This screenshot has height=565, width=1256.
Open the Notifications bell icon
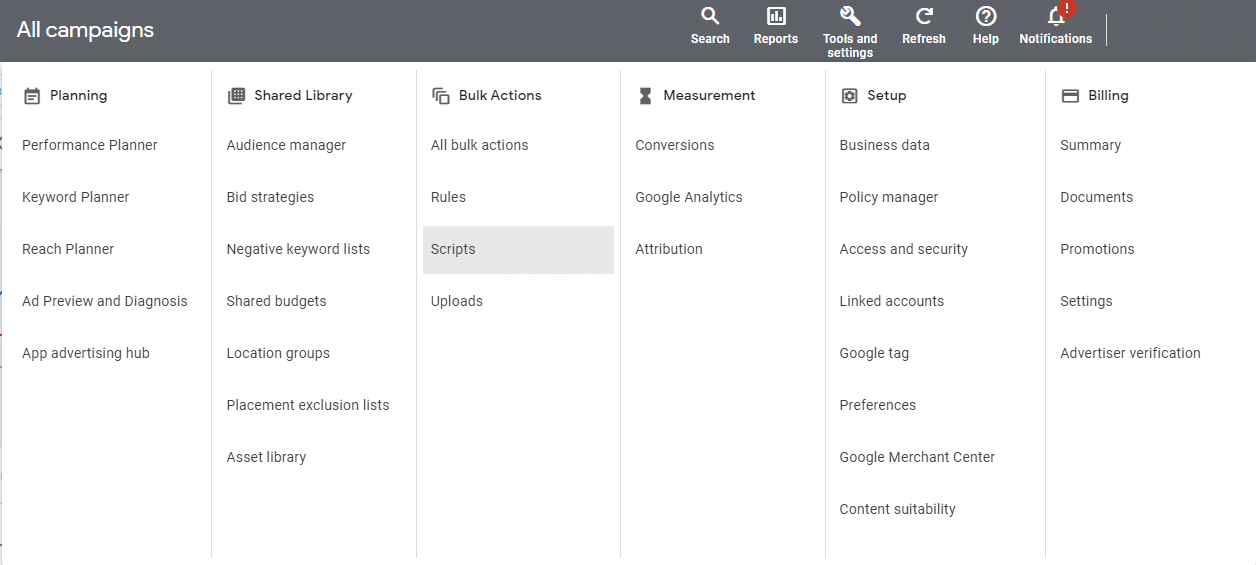(x=1056, y=16)
